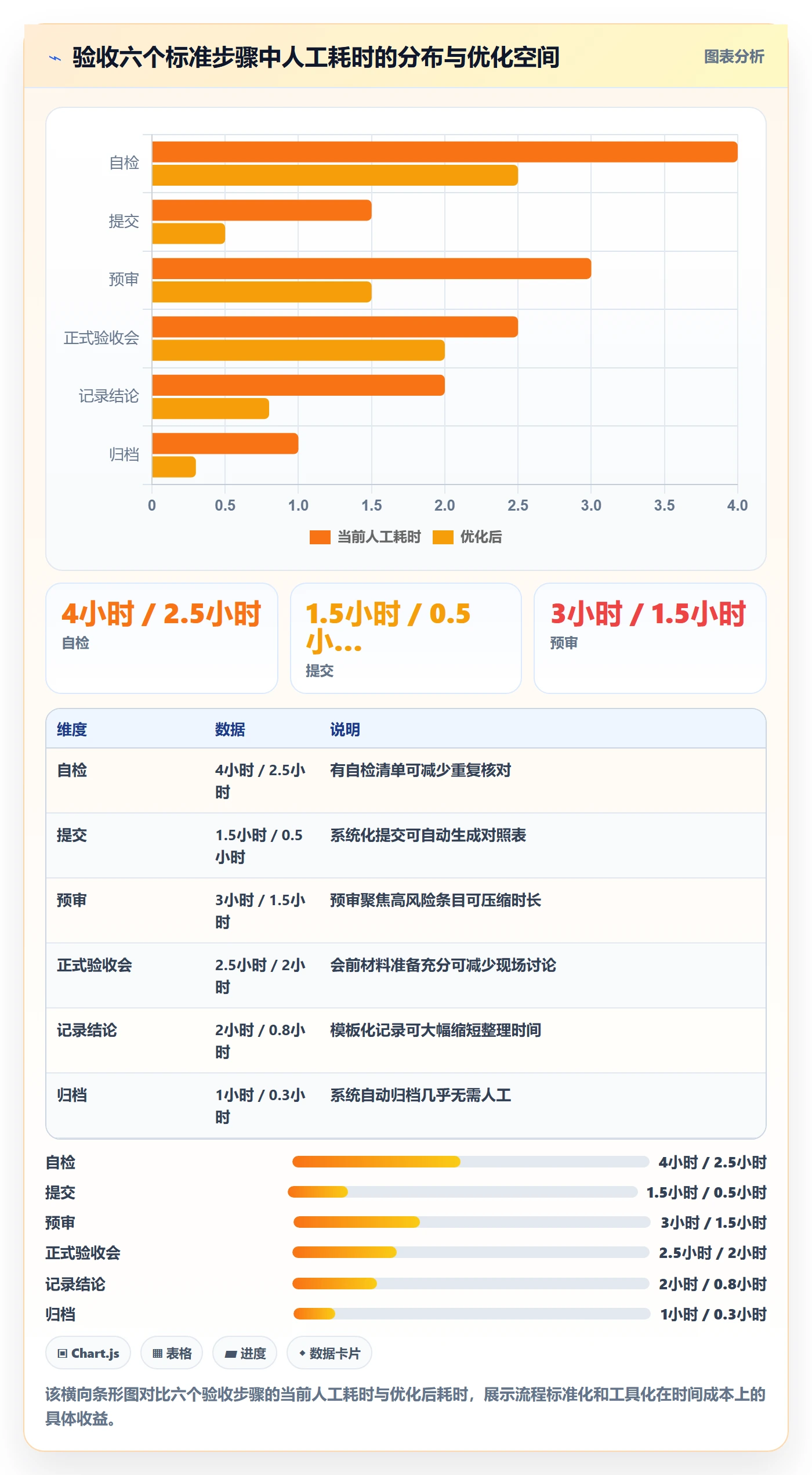Click the 提交 progress bar

(x=462, y=1192)
